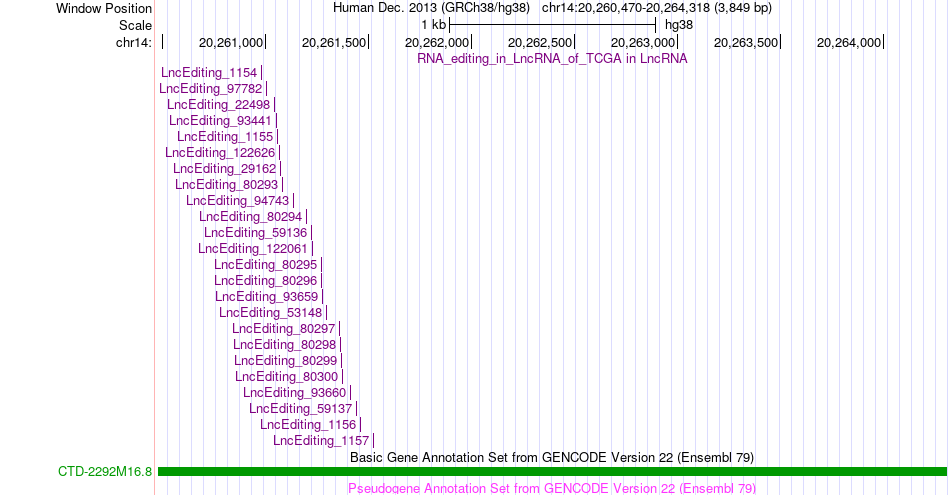Select the LncEditing_59136 label
Viewport: 950px width, 495px height.
coord(256,233)
